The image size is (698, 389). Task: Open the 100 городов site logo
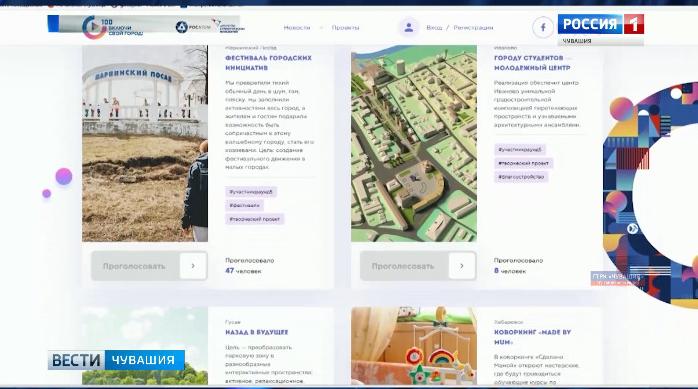[112, 27]
